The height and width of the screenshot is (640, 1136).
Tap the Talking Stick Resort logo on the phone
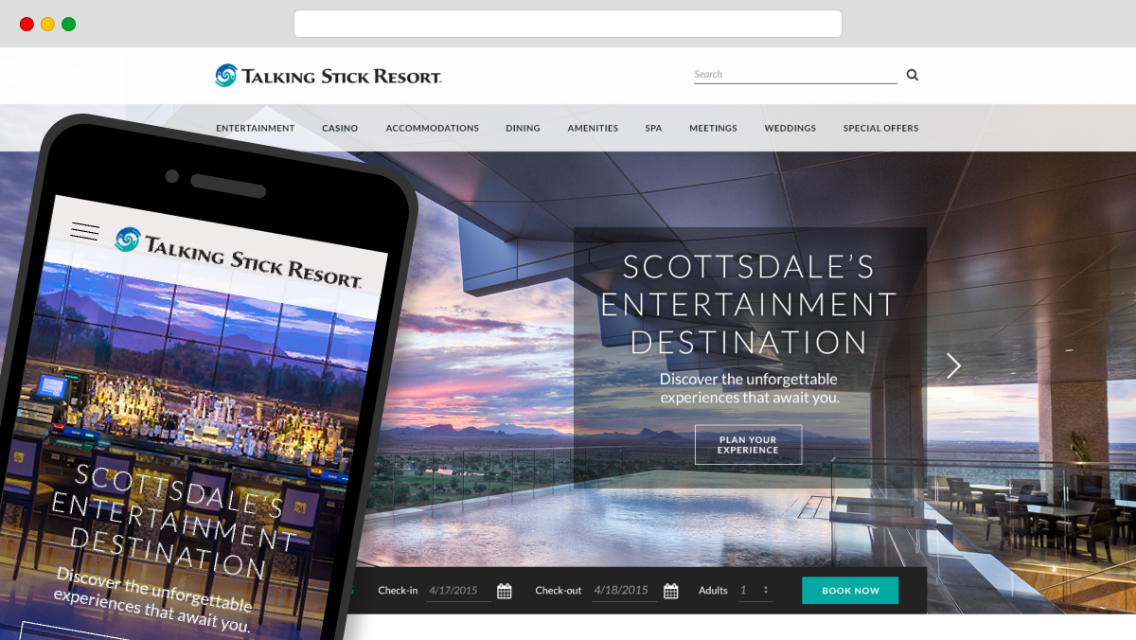[x=238, y=259]
